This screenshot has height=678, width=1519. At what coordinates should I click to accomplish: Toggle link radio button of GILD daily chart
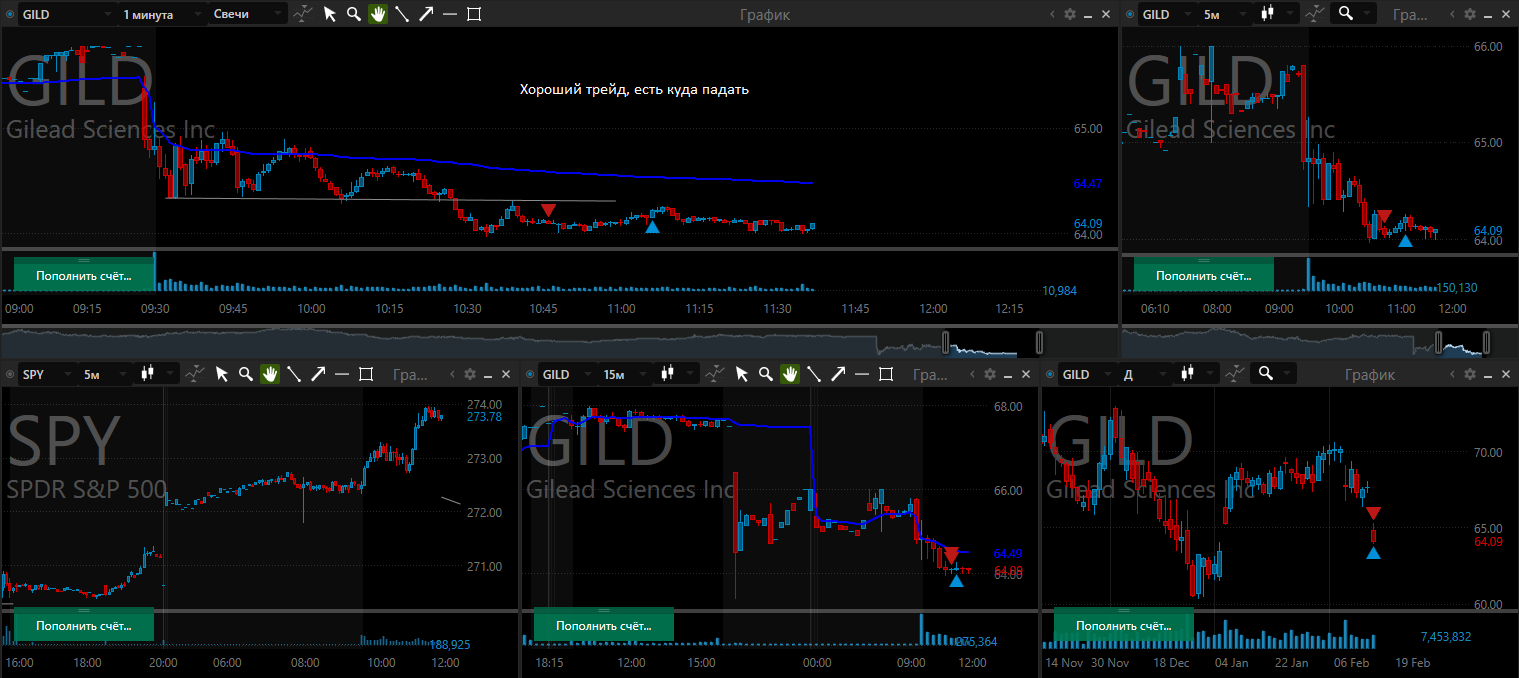coord(1051,374)
